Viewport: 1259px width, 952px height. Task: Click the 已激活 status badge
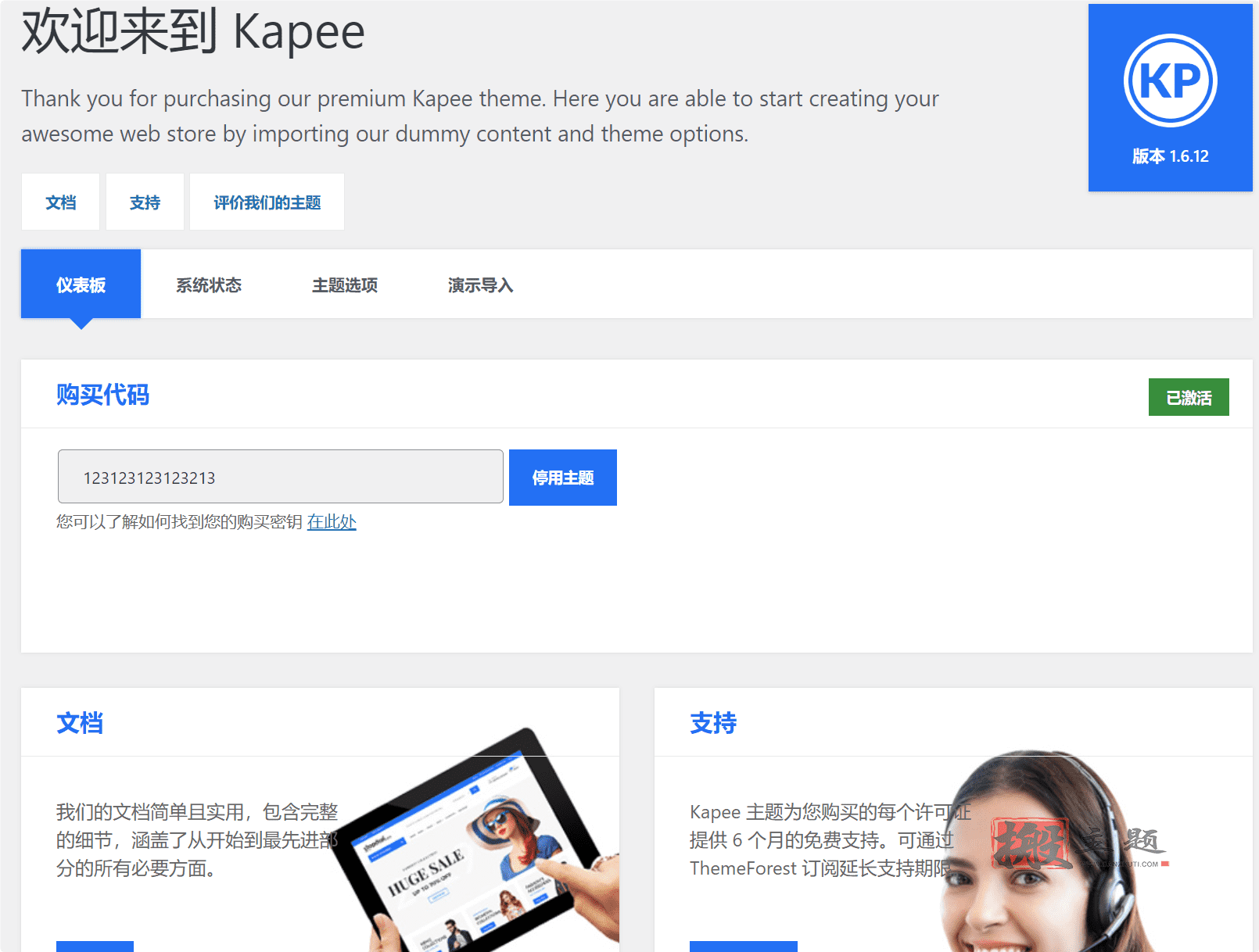[1189, 397]
